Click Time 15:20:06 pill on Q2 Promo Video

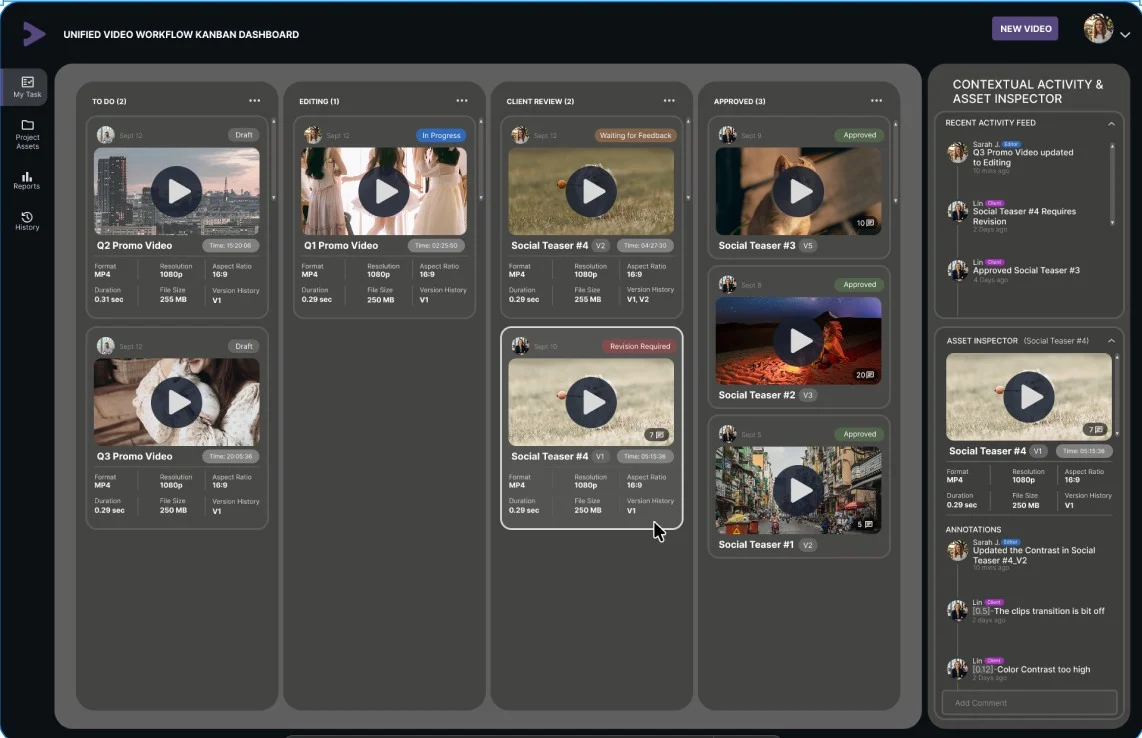[230, 246]
